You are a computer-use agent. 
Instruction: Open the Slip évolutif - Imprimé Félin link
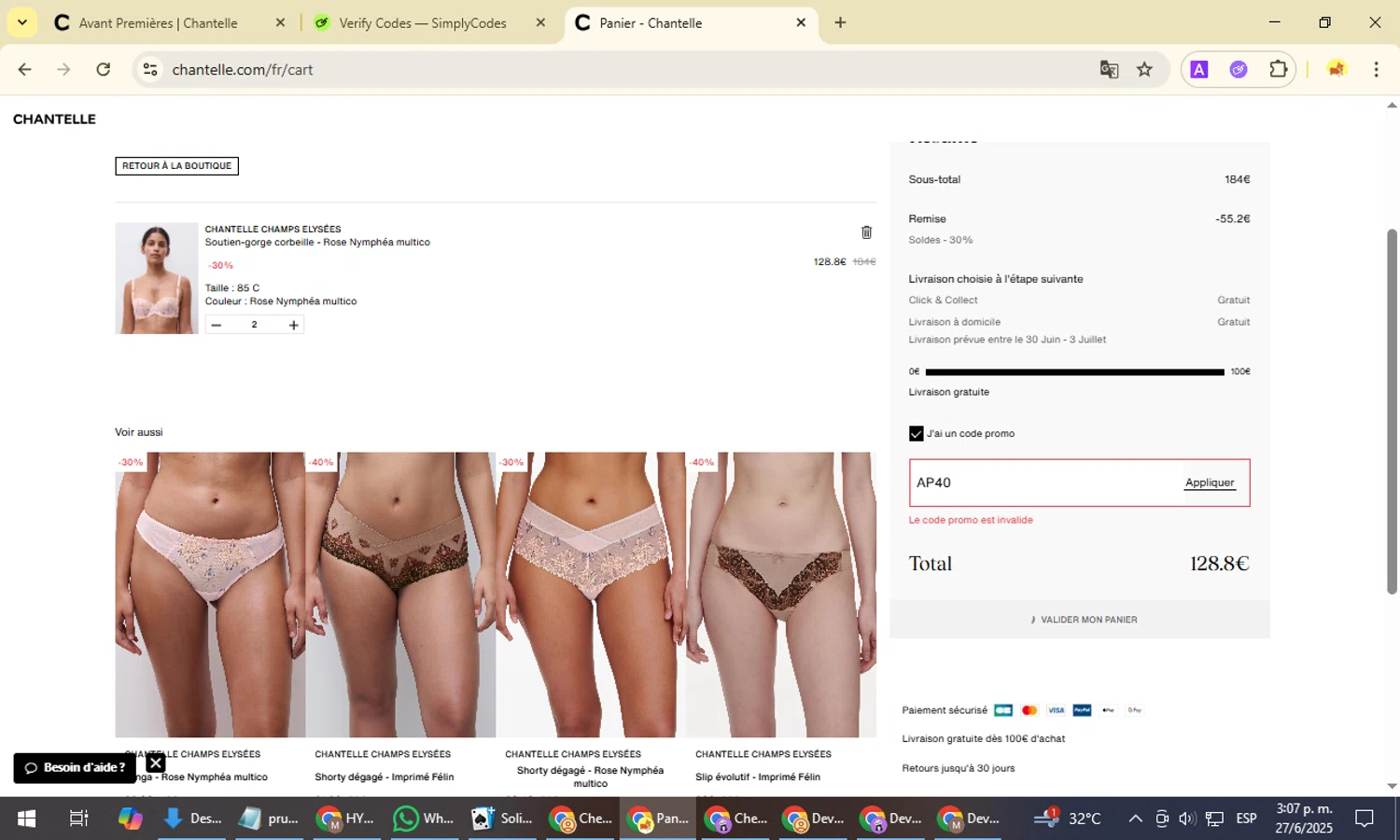click(x=758, y=777)
